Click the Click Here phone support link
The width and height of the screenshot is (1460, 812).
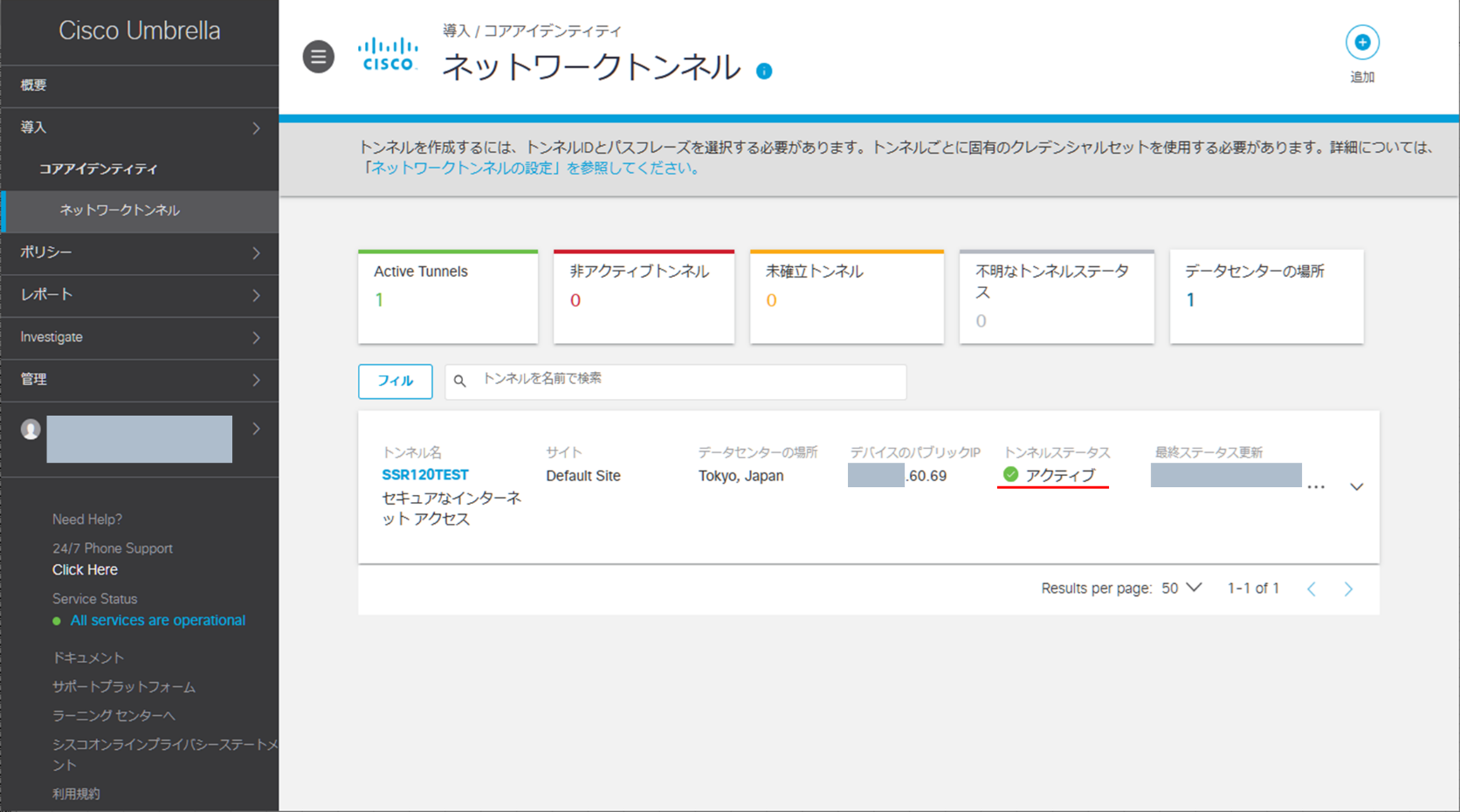[85, 569]
